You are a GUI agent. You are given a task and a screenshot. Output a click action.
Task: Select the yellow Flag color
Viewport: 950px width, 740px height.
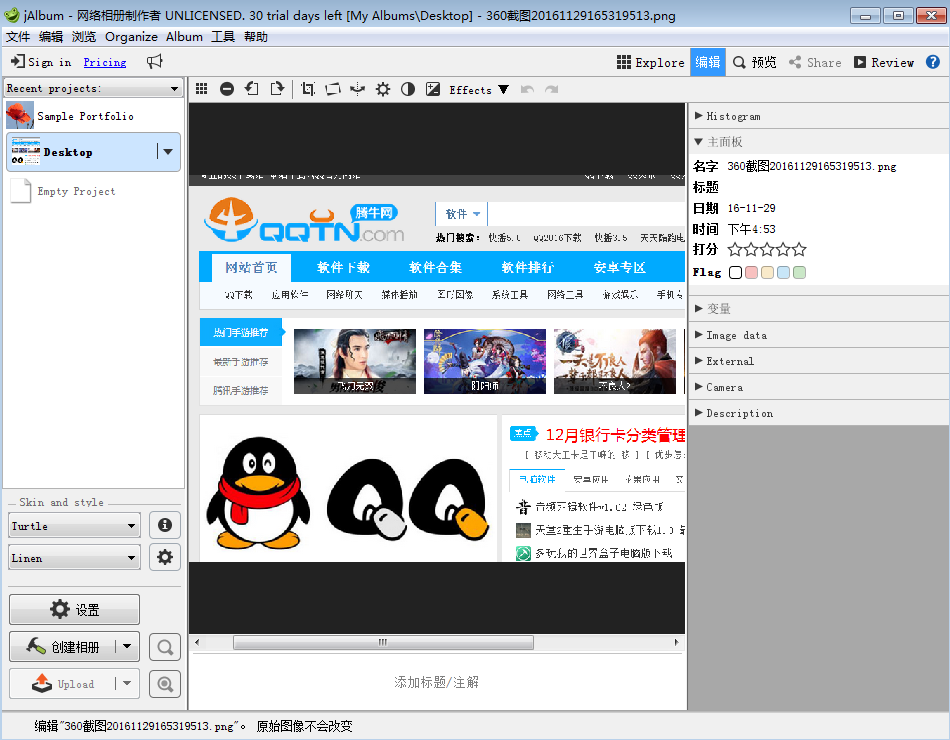[767, 272]
